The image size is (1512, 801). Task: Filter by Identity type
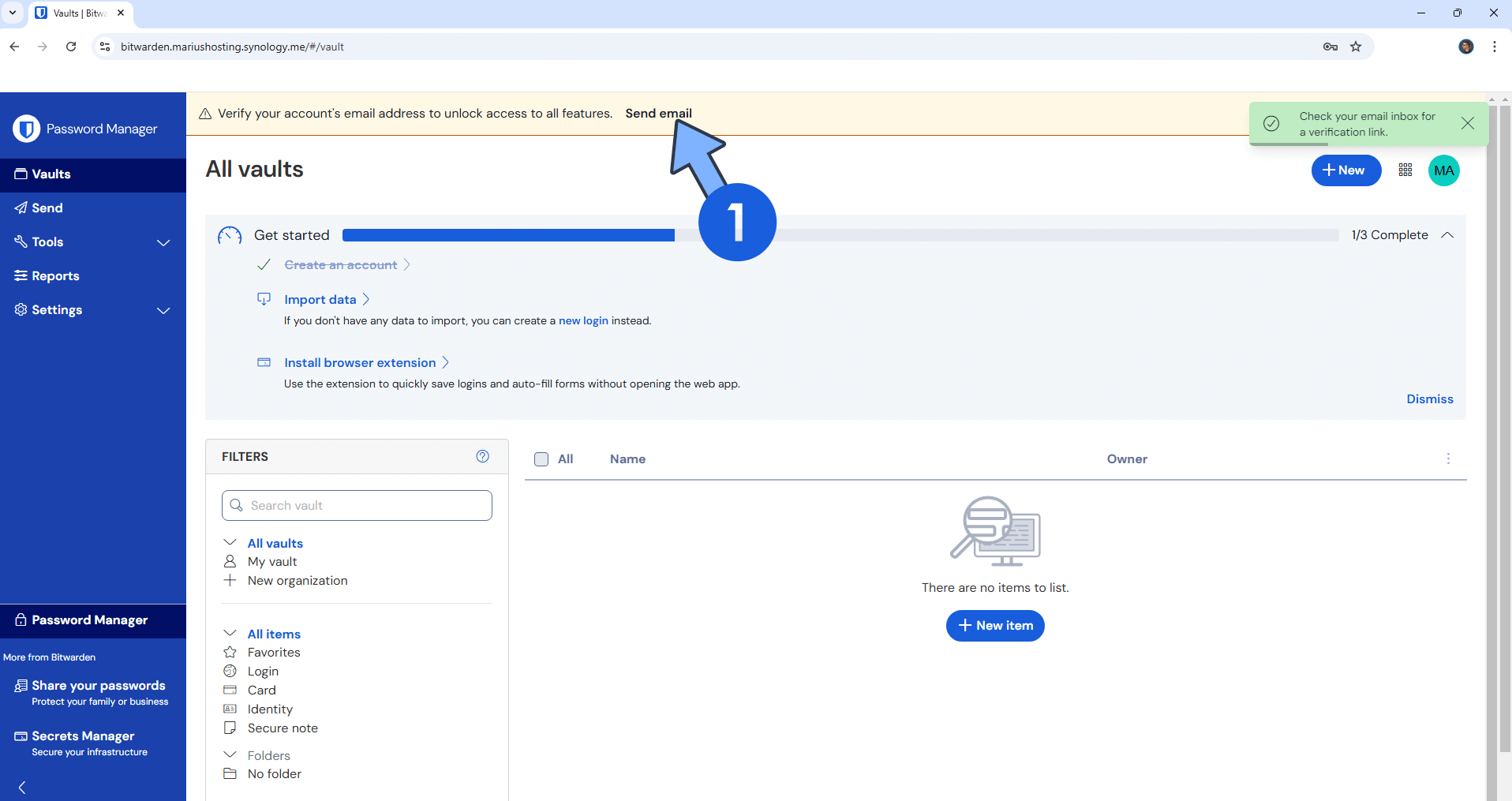[x=270, y=709]
